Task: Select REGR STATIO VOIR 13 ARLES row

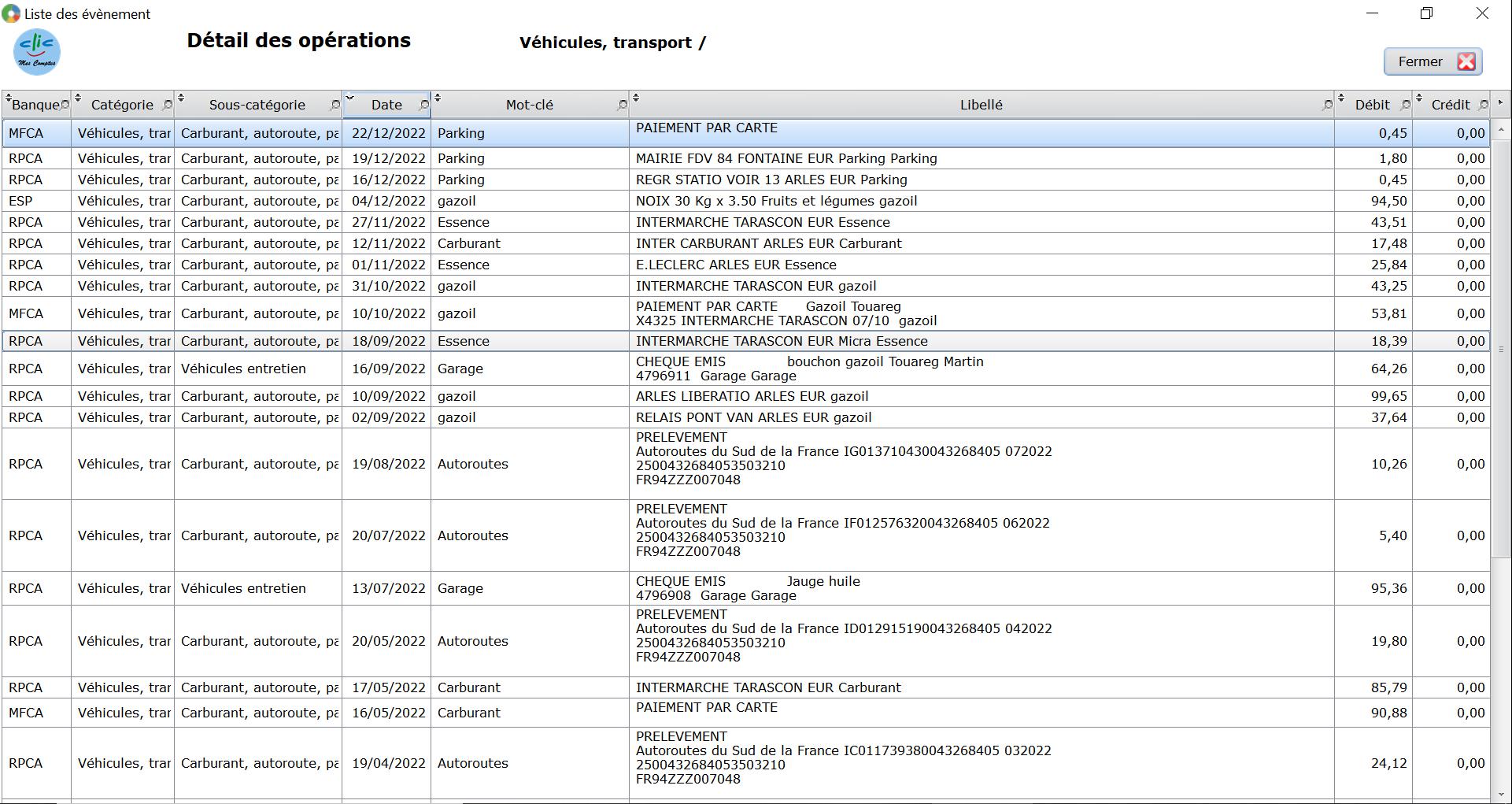Action: click(x=745, y=180)
